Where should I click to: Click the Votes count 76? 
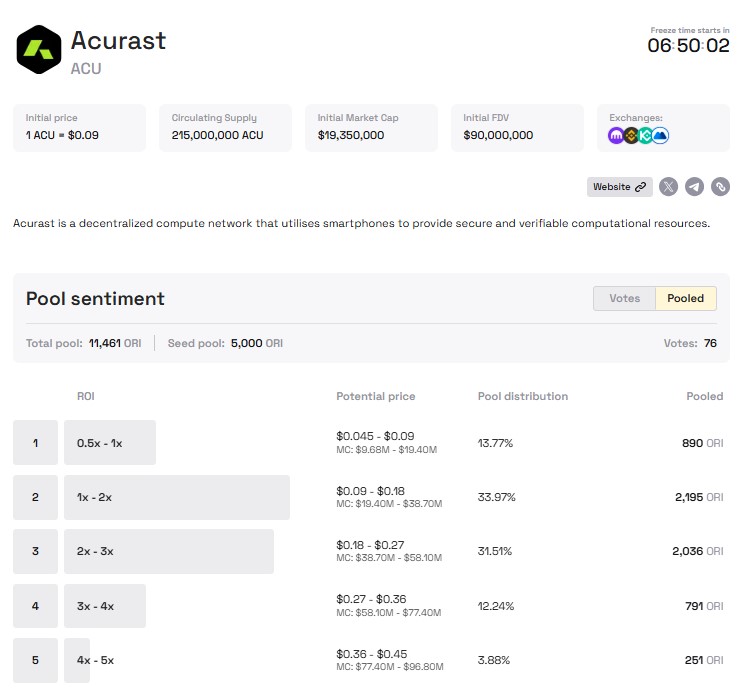710,343
